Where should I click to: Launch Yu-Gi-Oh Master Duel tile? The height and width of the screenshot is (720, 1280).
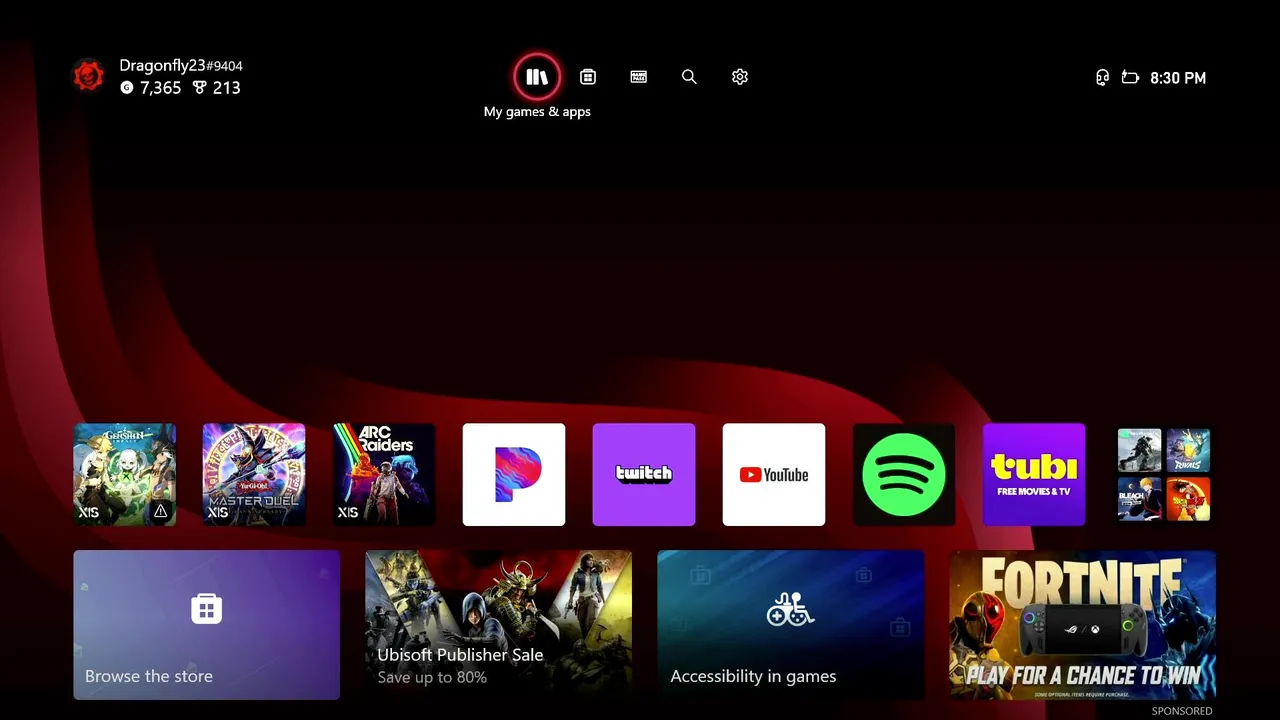pos(254,475)
